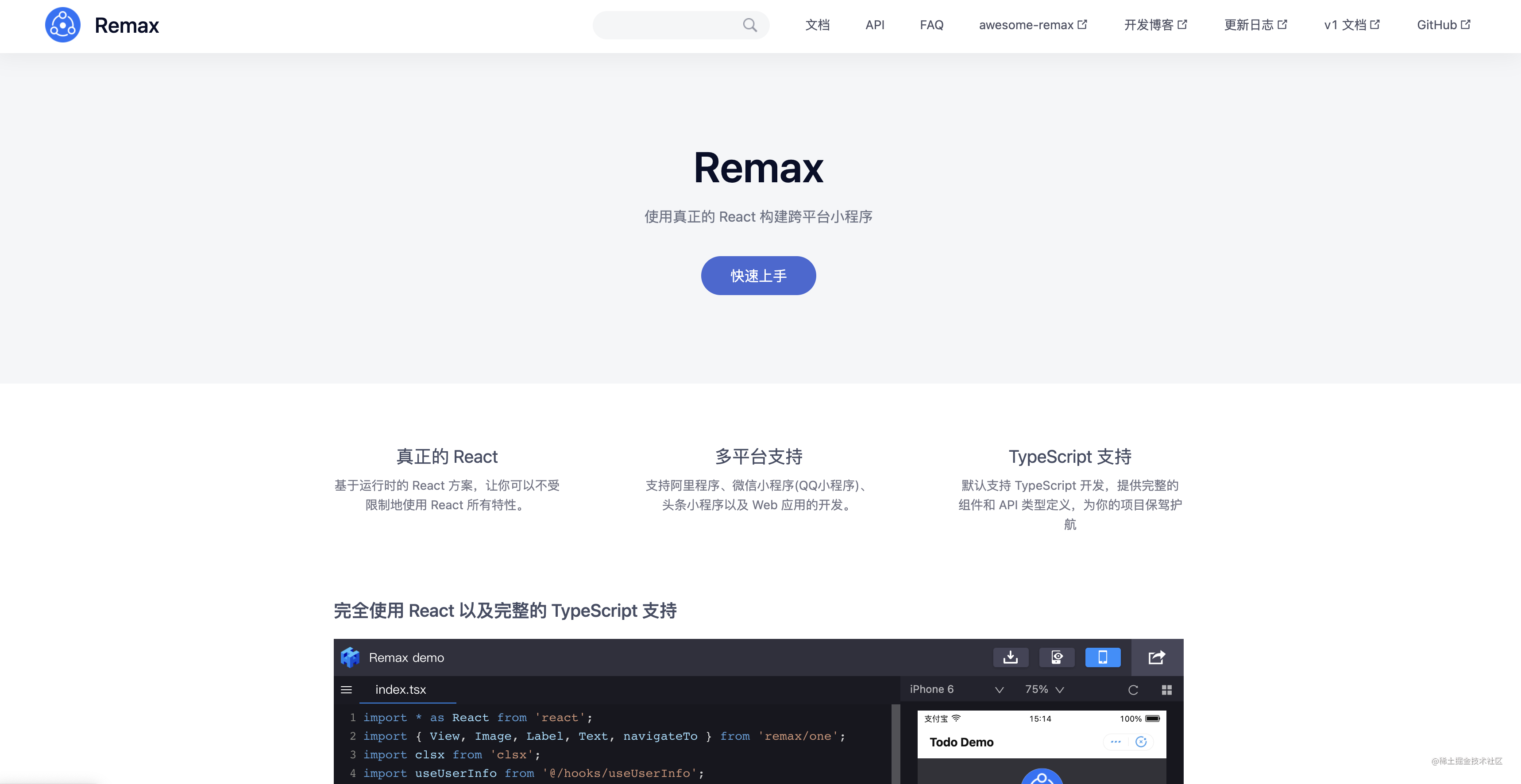
Task: Click the Remax demo cube logo
Action: point(350,657)
